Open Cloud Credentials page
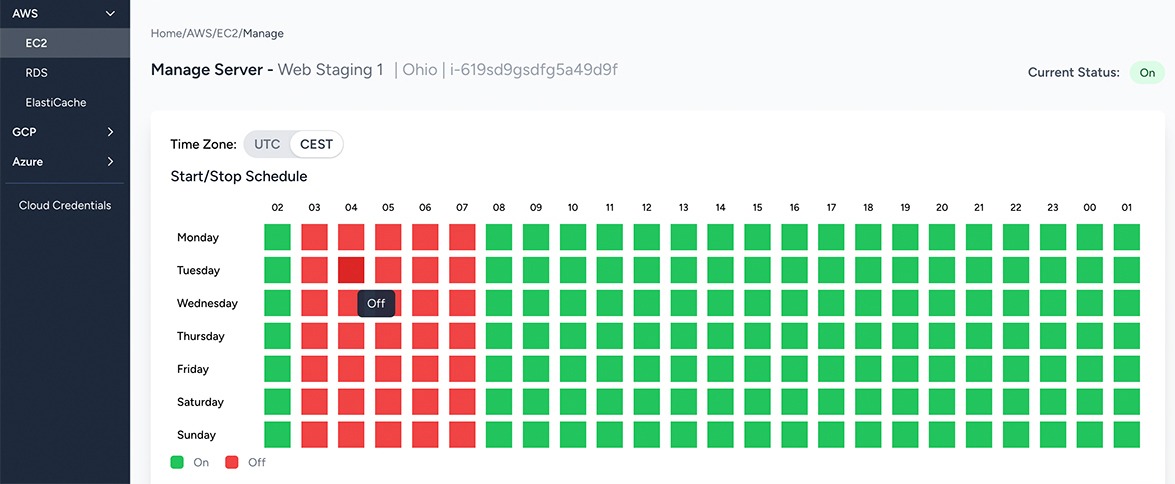The image size is (1175, 484). 64,205
